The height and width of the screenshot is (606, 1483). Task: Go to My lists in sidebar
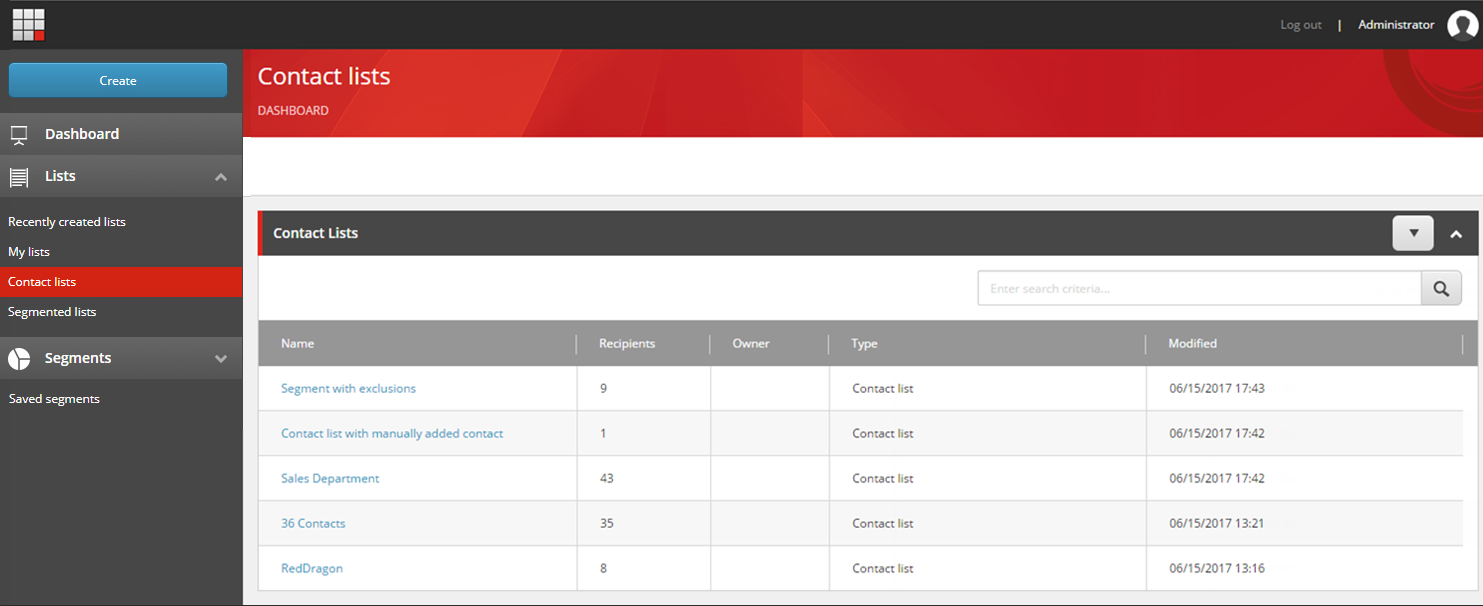(x=28, y=251)
